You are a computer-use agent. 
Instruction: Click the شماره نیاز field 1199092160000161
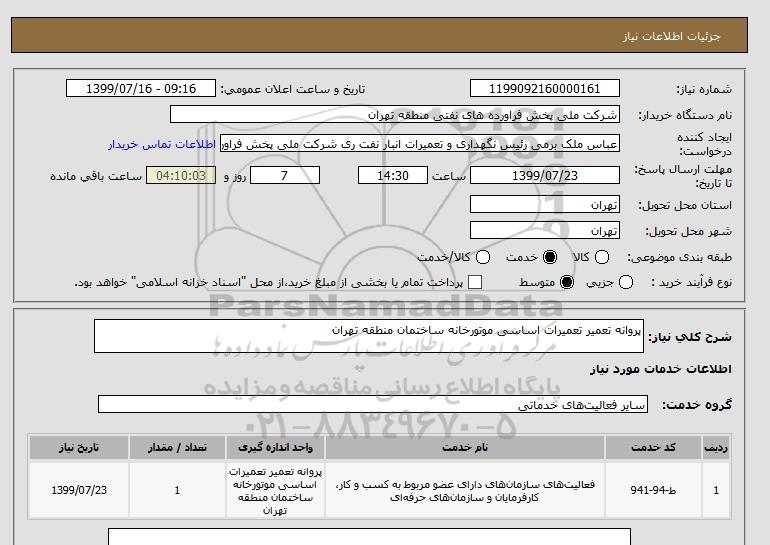click(x=545, y=88)
